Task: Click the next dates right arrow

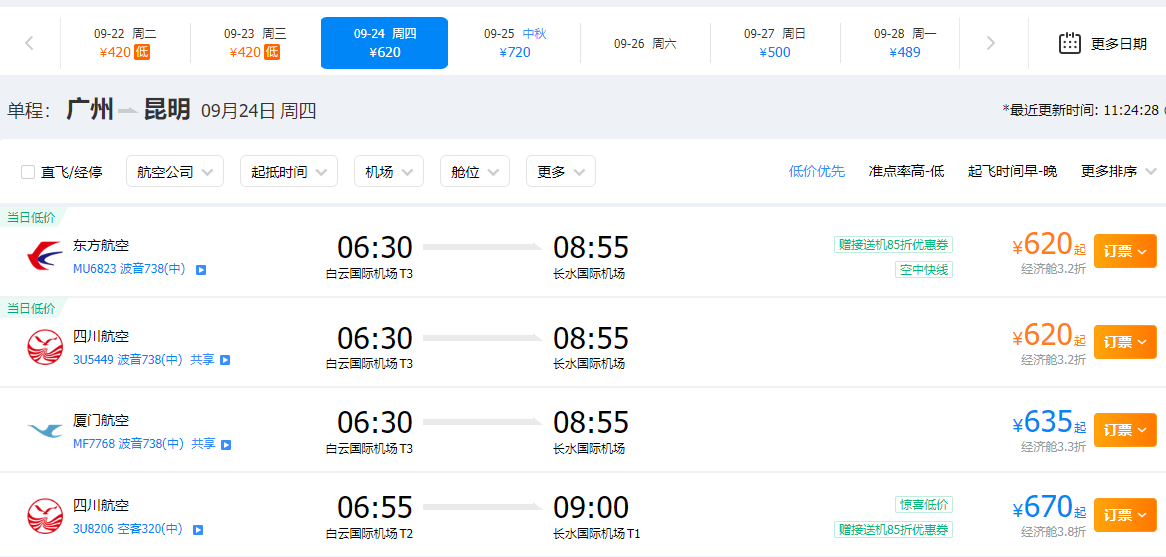Action: 991,43
